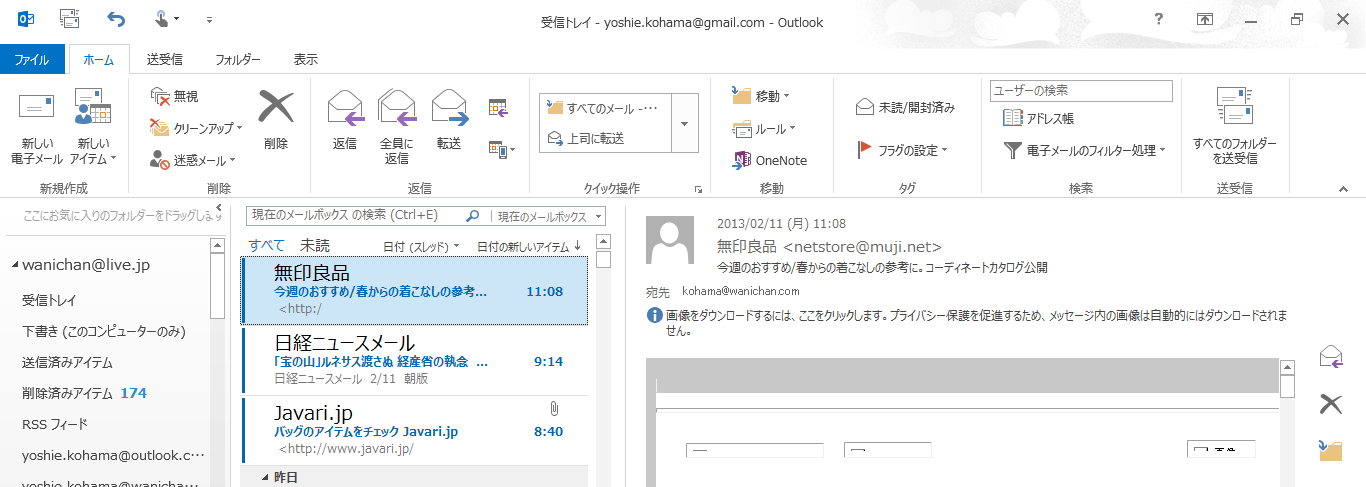Open 電子メールのフィルター処理 filter menu

pos(1086,150)
